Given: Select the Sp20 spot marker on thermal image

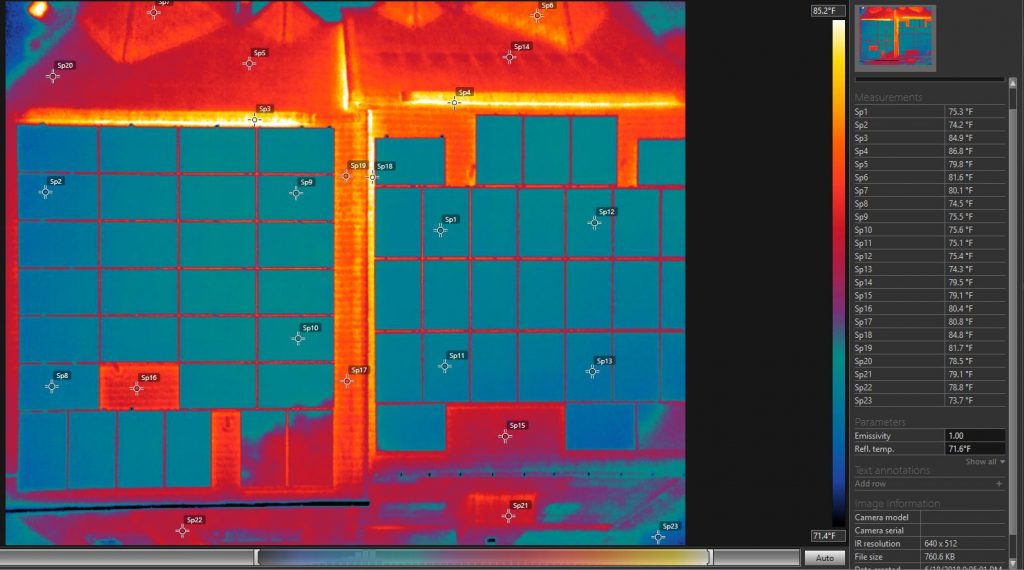Looking at the screenshot, I should (x=53, y=76).
